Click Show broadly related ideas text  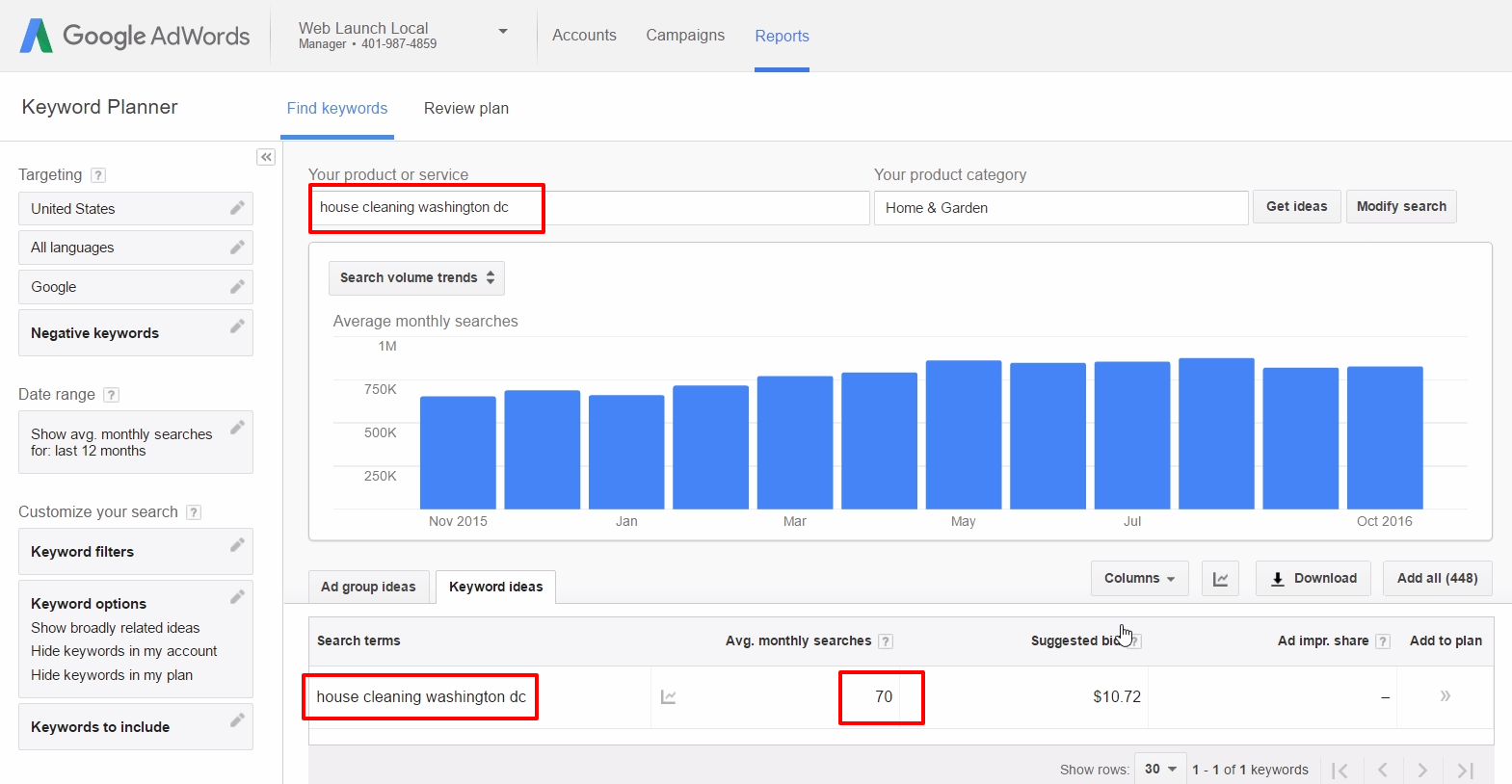pos(116,628)
